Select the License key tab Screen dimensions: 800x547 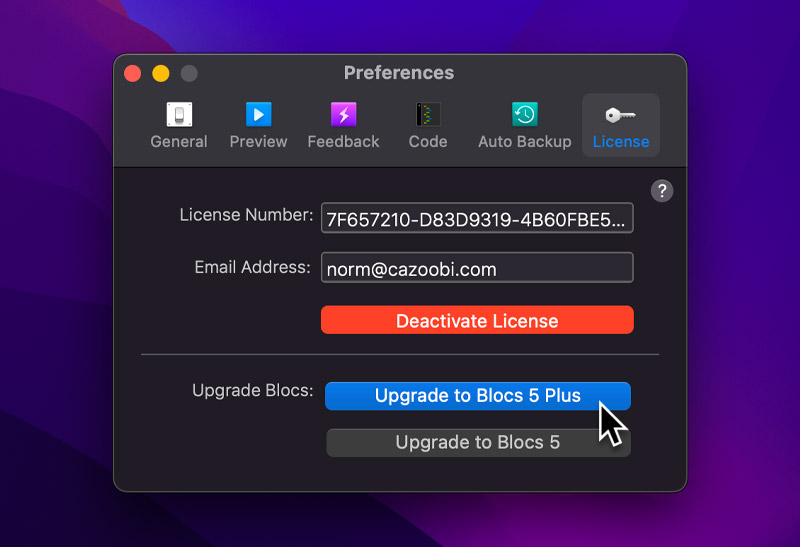(x=621, y=126)
